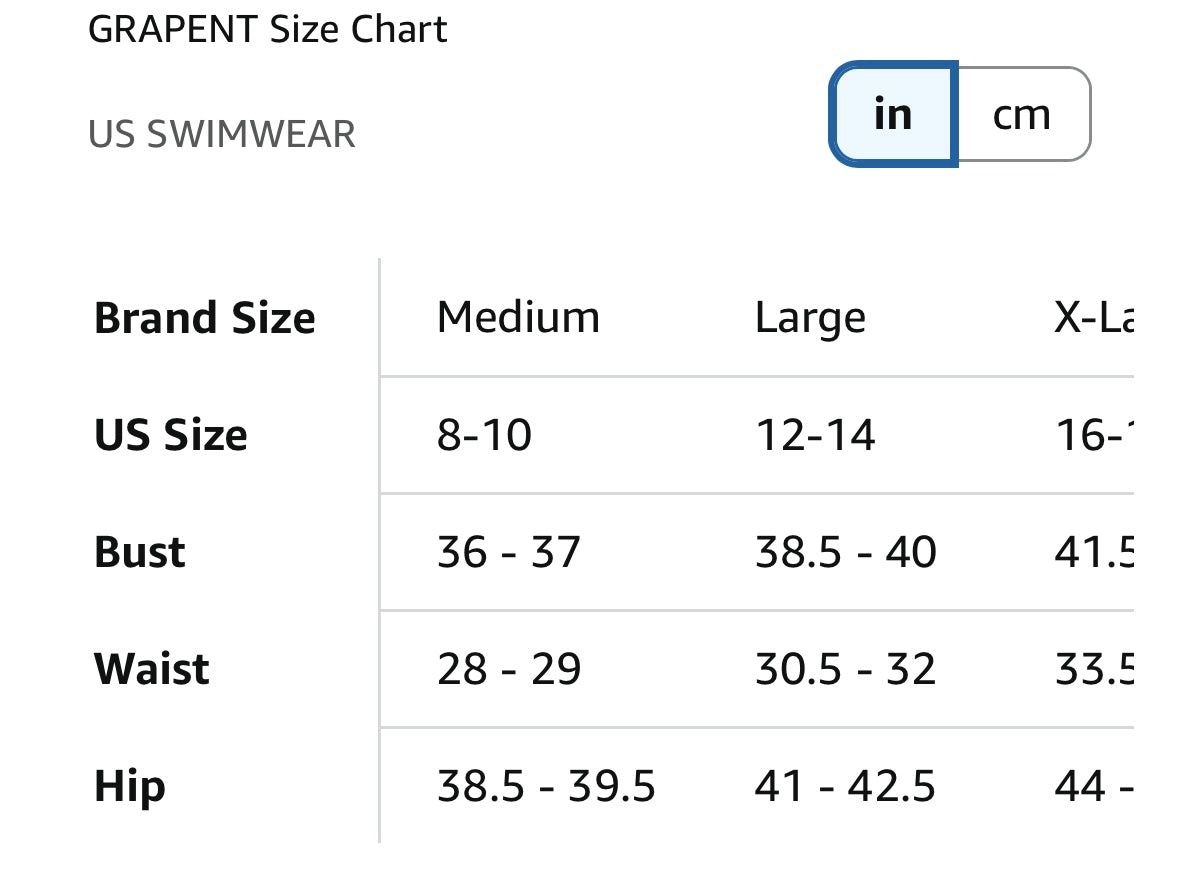Click the Medium column header
Screen dimensions: 1179x878
pos(516,316)
